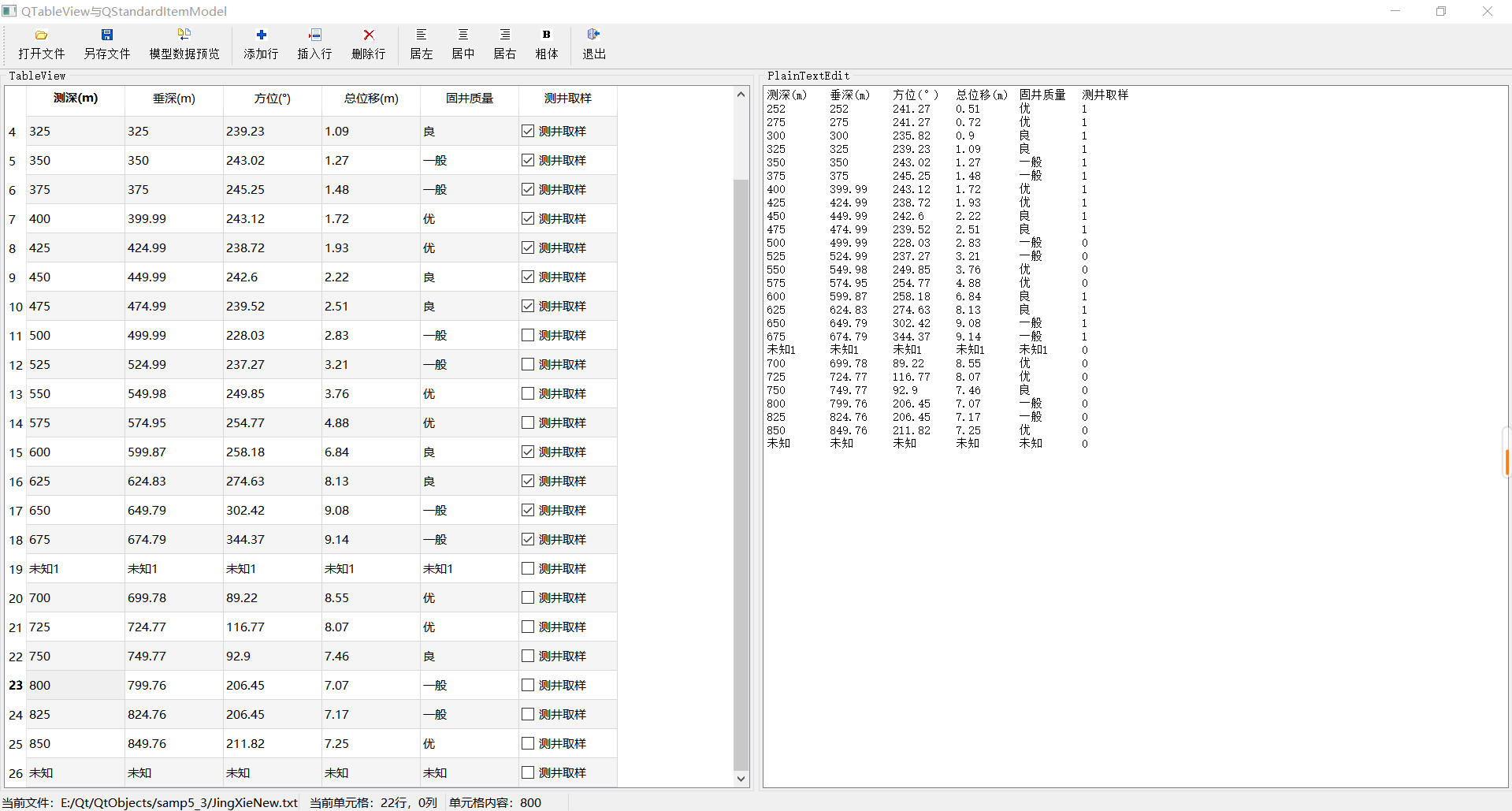This screenshot has height=811, width=1512.
Task: Select cell 6.84 in row 15
Action: [371, 452]
